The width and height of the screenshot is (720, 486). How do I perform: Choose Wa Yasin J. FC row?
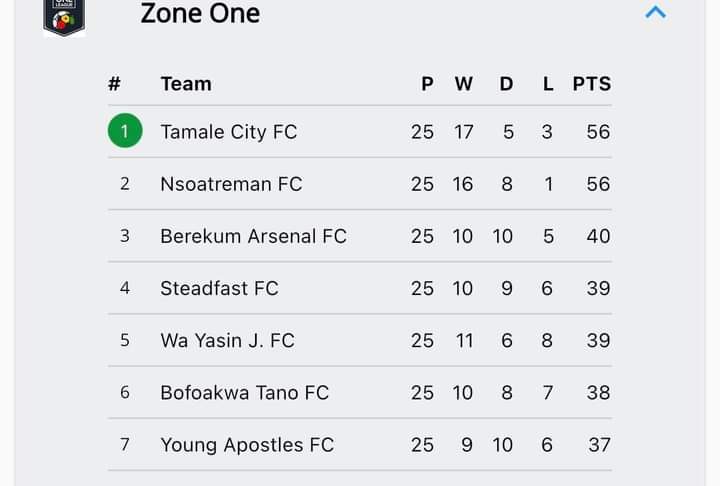[360, 340]
